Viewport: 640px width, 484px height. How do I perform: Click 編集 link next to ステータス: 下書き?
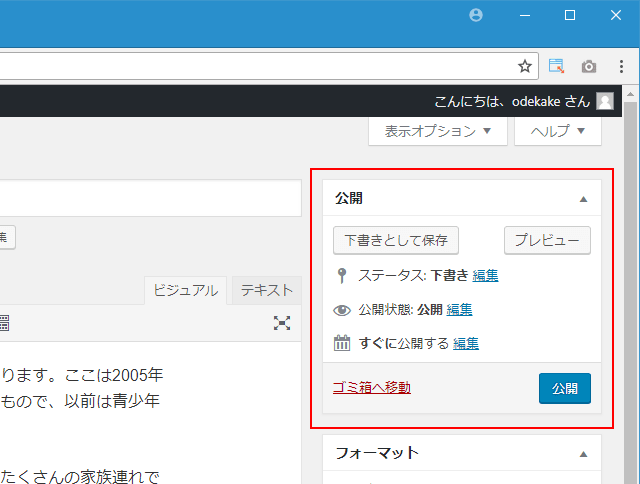[485, 276]
